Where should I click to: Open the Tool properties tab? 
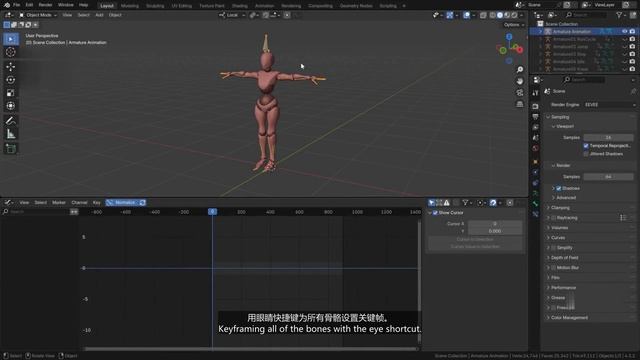tap(536, 93)
